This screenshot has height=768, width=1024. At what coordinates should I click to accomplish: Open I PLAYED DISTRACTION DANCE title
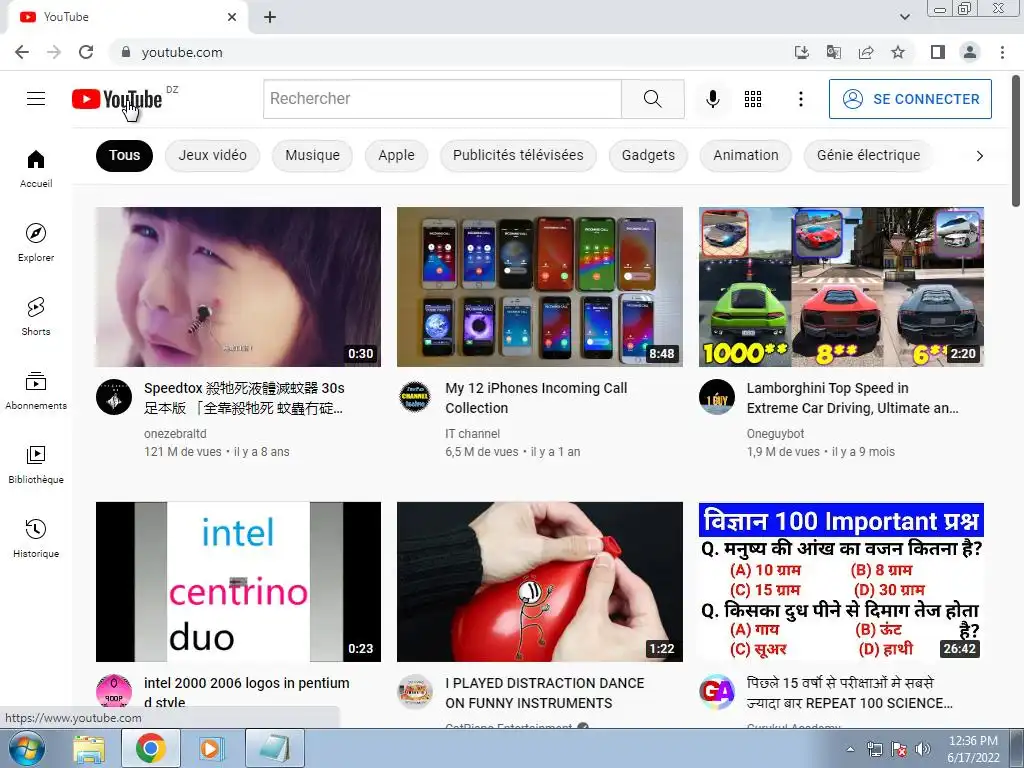point(545,693)
